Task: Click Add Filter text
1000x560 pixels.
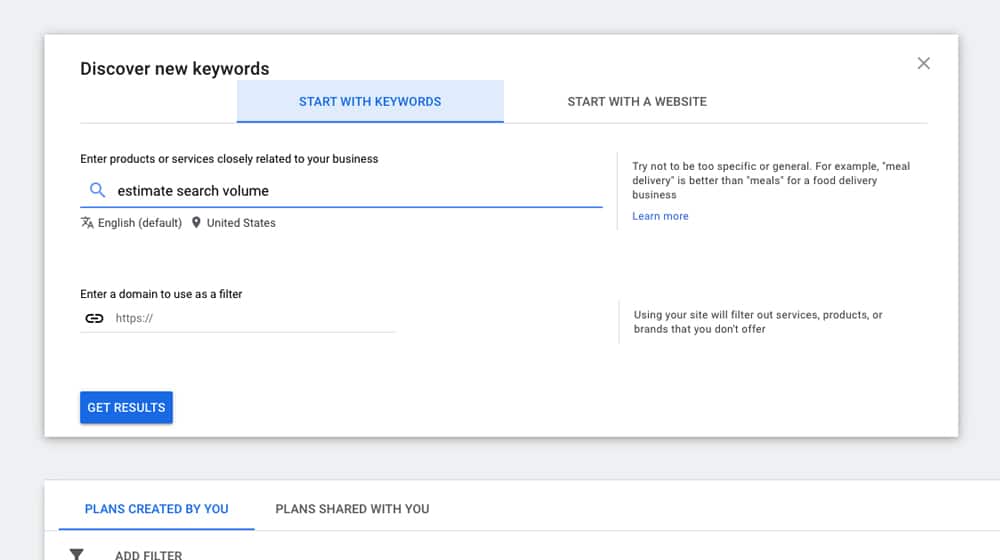Action: (x=148, y=554)
